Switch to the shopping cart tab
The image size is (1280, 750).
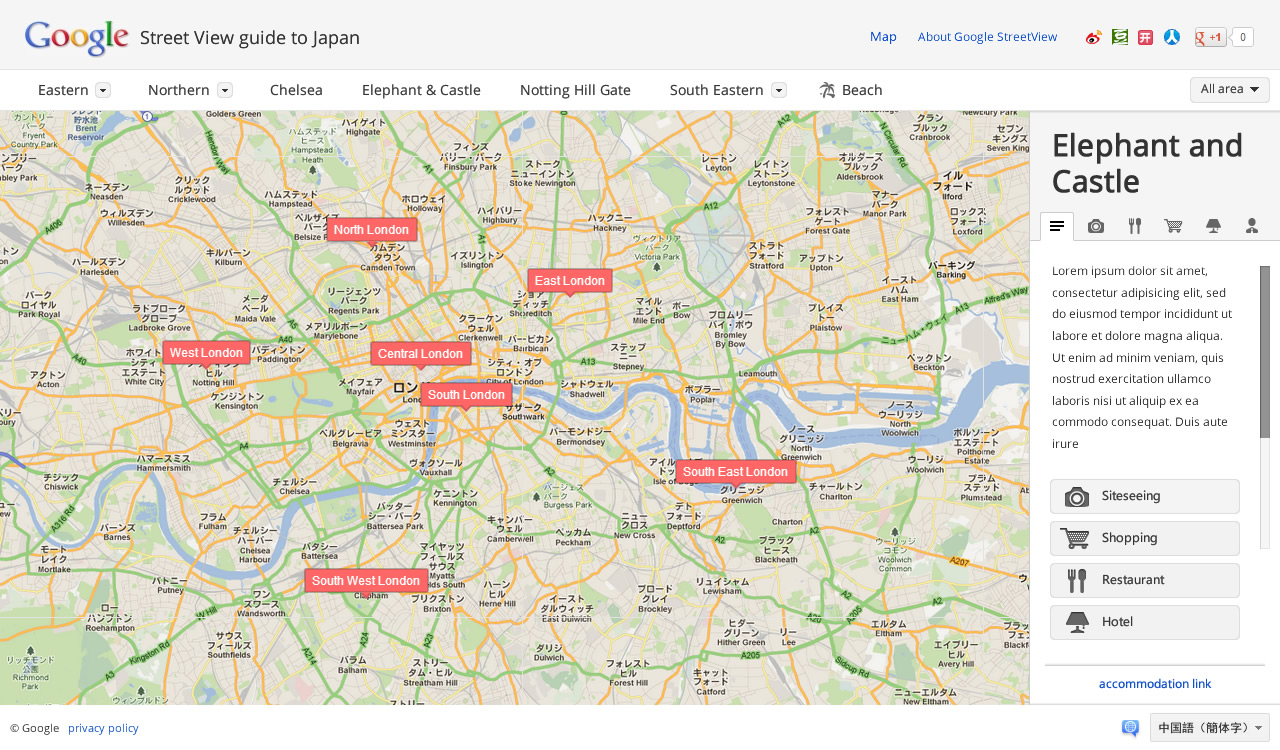click(1174, 226)
